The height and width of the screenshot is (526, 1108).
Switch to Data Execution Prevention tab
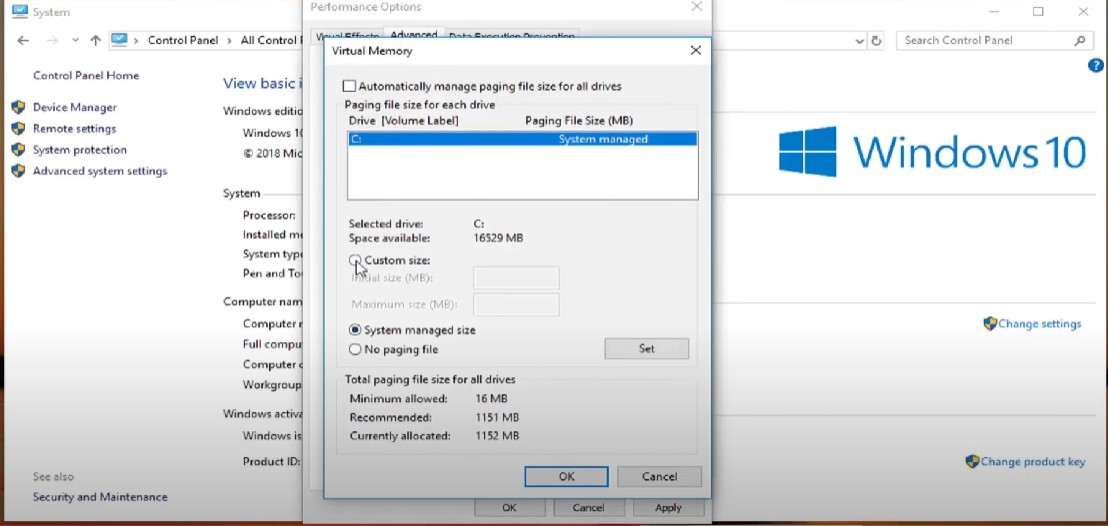point(512,36)
